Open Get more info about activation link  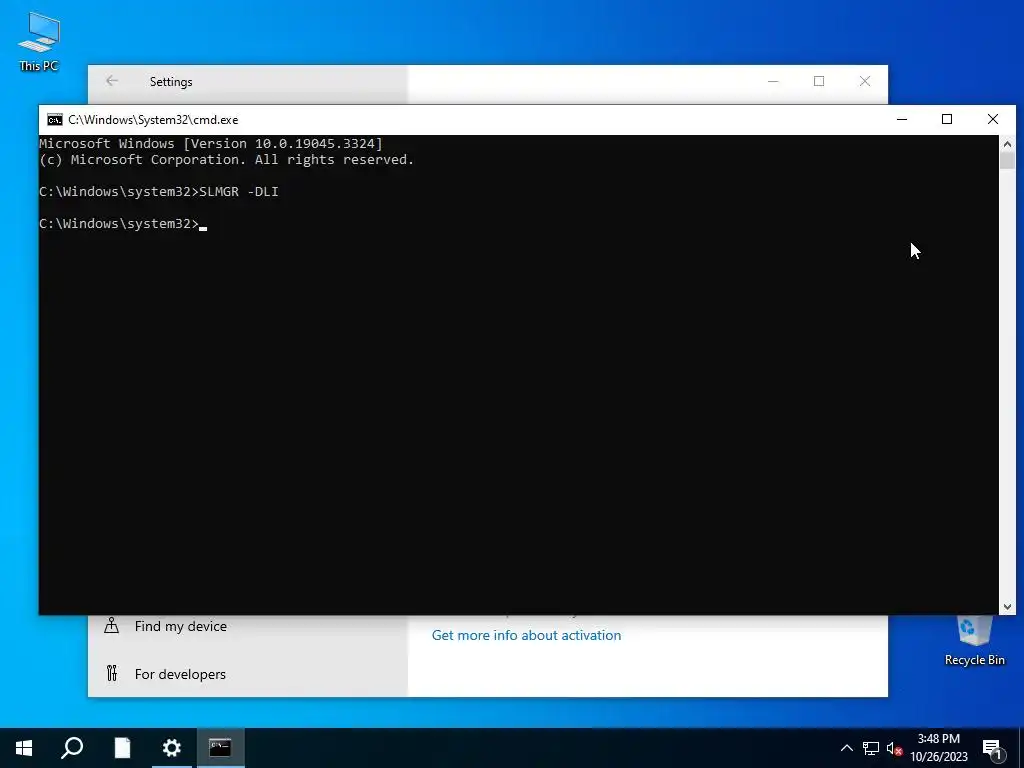(x=526, y=635)
